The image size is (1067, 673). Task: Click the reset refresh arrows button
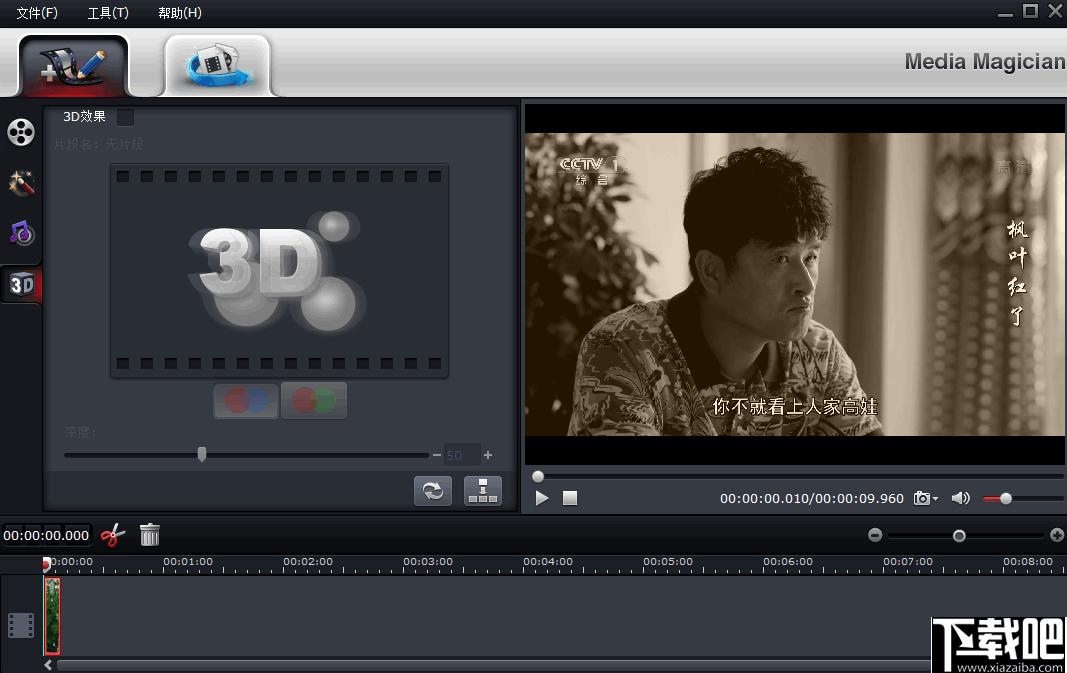coord(433,491)
